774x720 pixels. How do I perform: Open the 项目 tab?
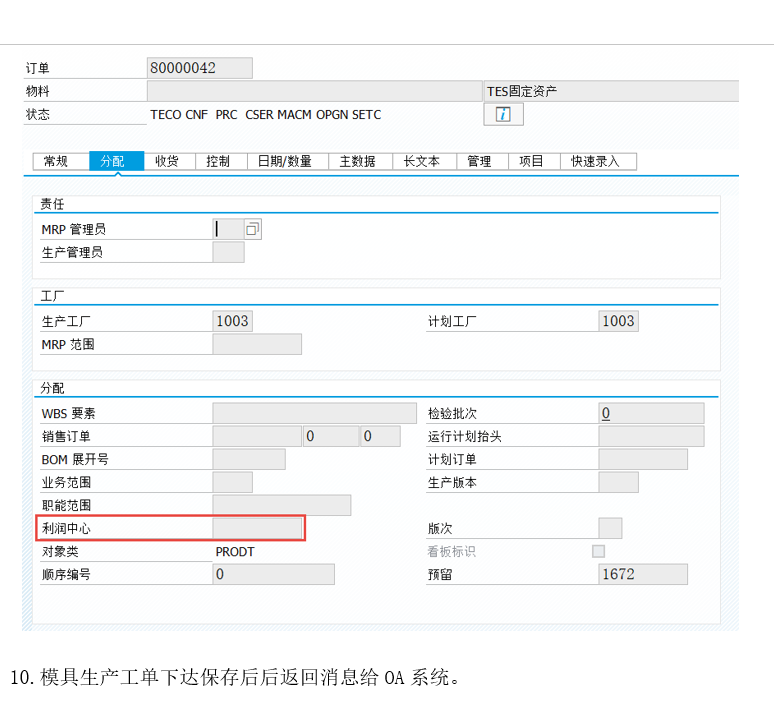click(534, 161)
